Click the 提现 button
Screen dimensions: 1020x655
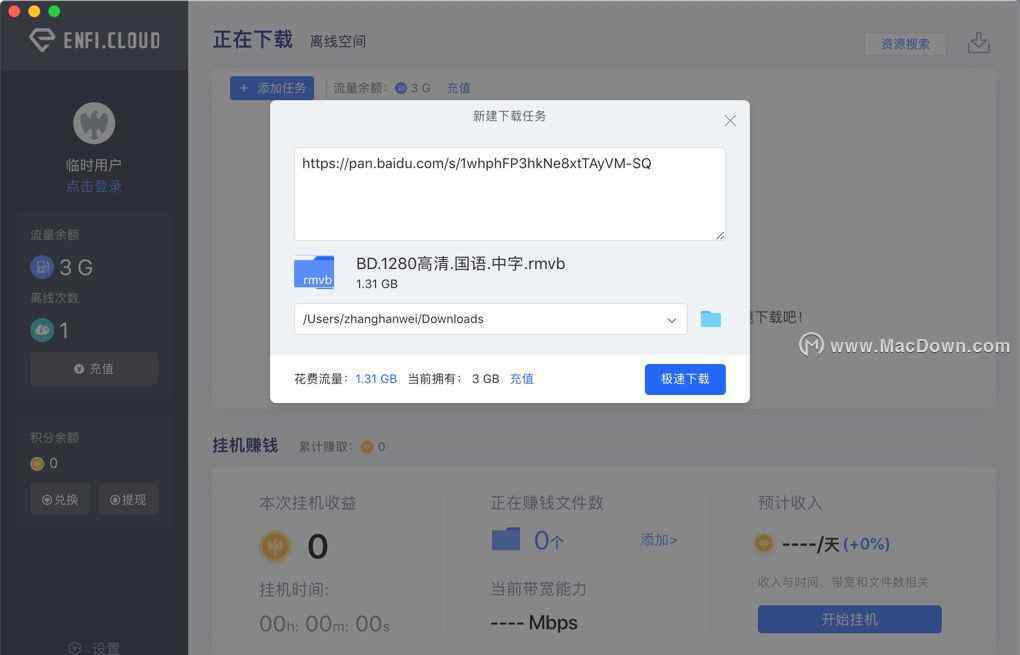pos(128,500)
